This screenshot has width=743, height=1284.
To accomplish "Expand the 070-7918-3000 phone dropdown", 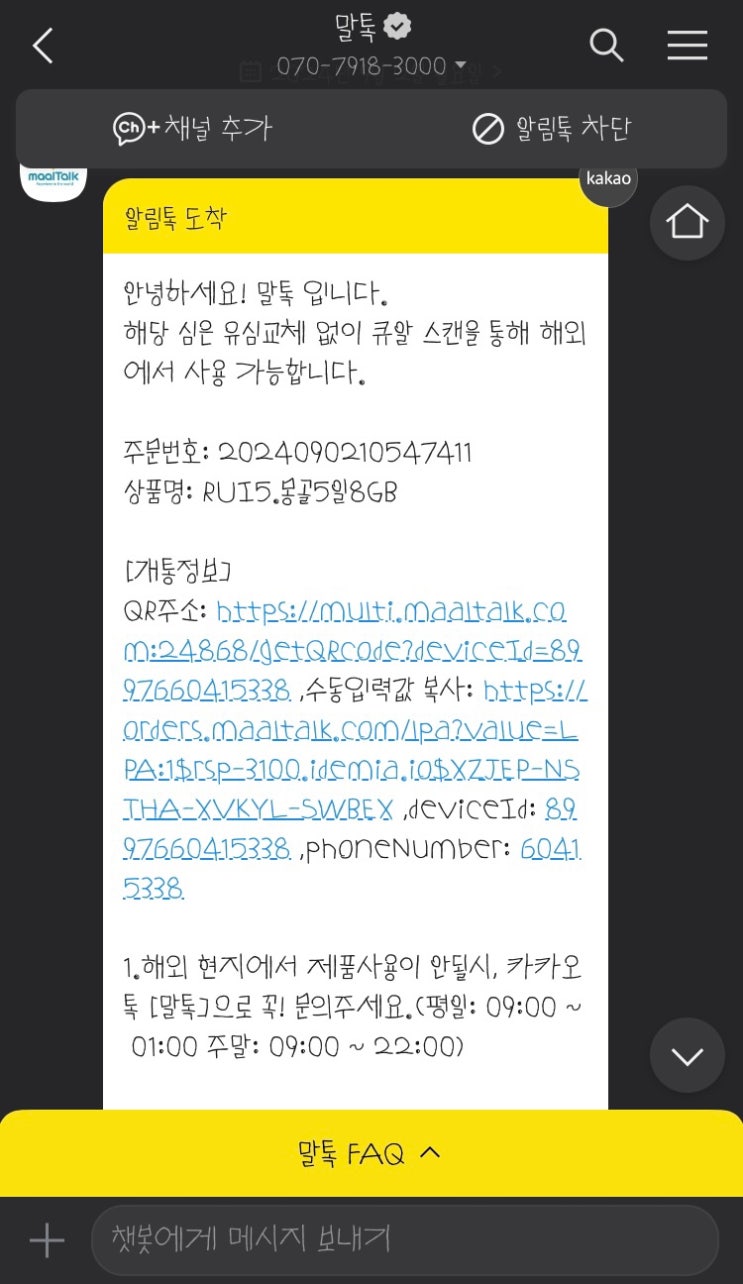I will [371, 66].
